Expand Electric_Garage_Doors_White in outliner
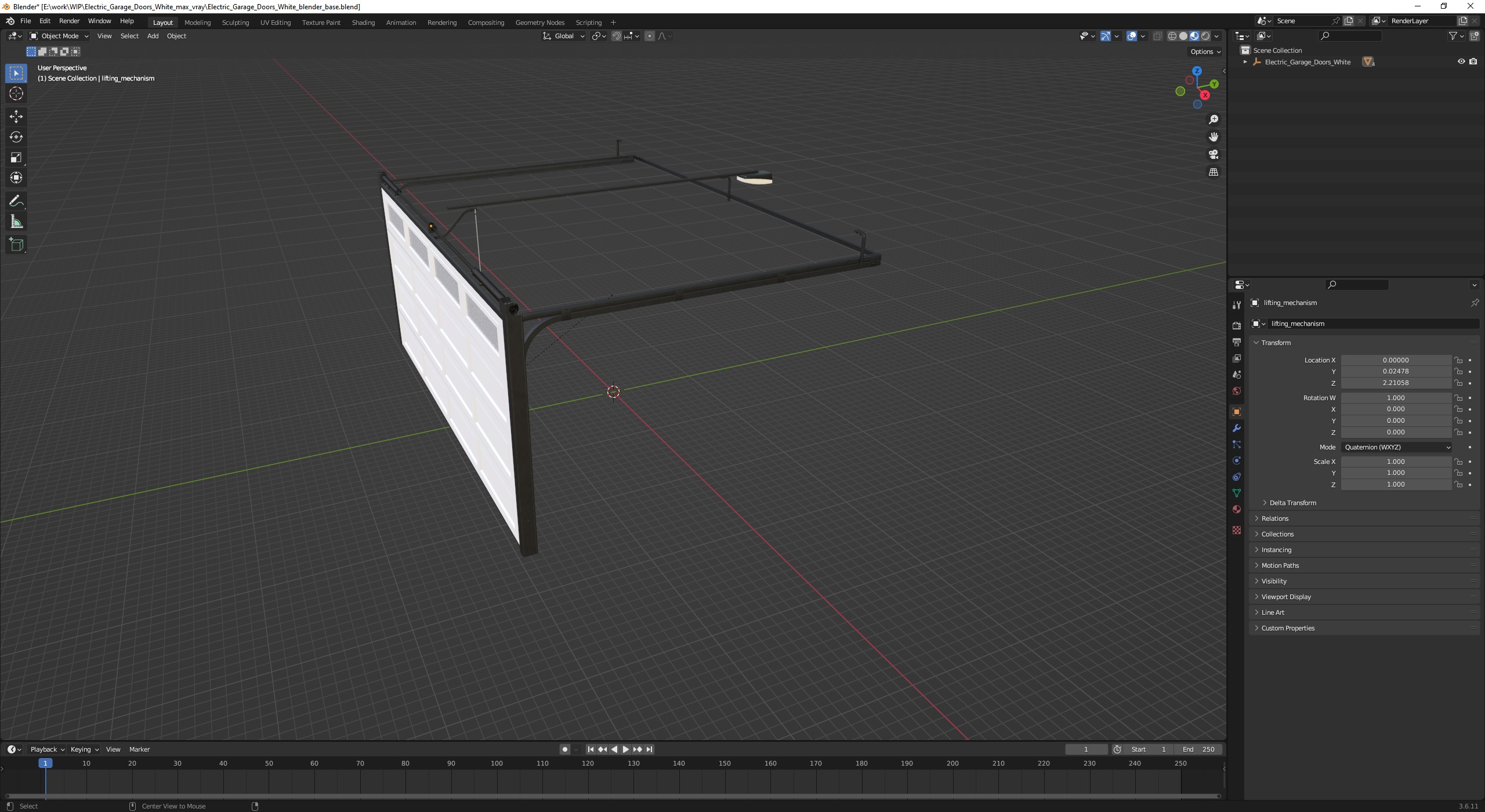 pyautogui.click(x=1245, y=62)
